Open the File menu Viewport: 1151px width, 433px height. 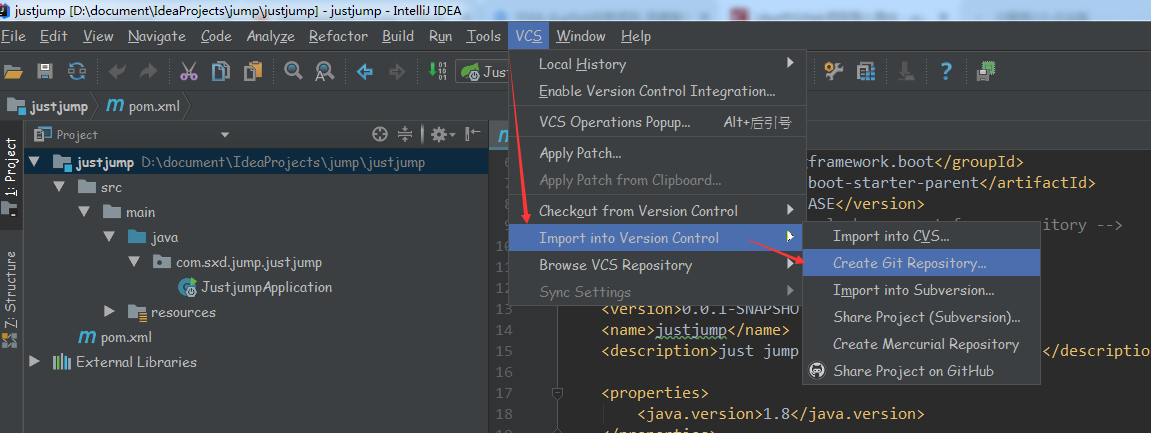click(13, 36)
